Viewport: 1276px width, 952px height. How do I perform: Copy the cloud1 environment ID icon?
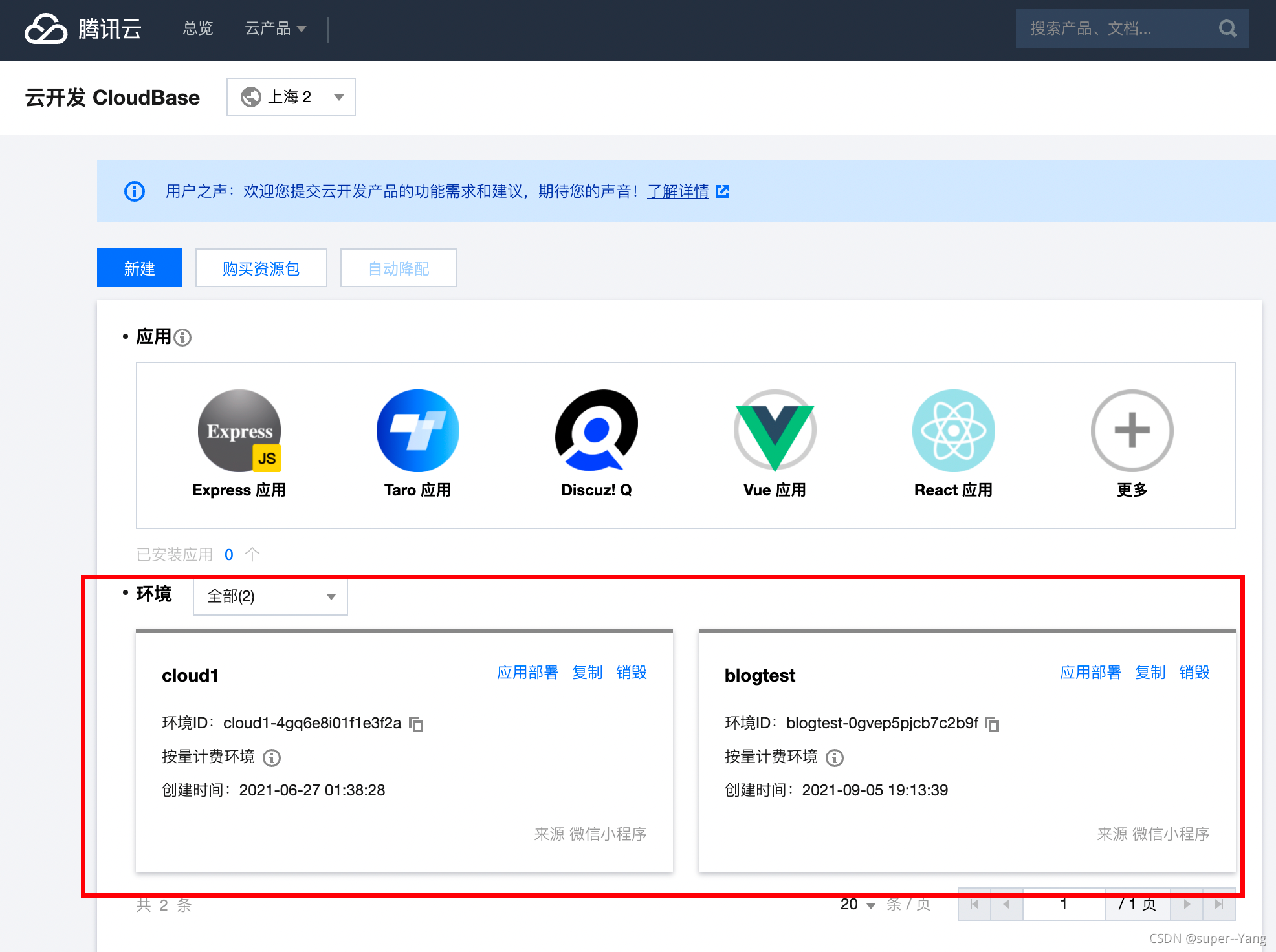(417, 724)
